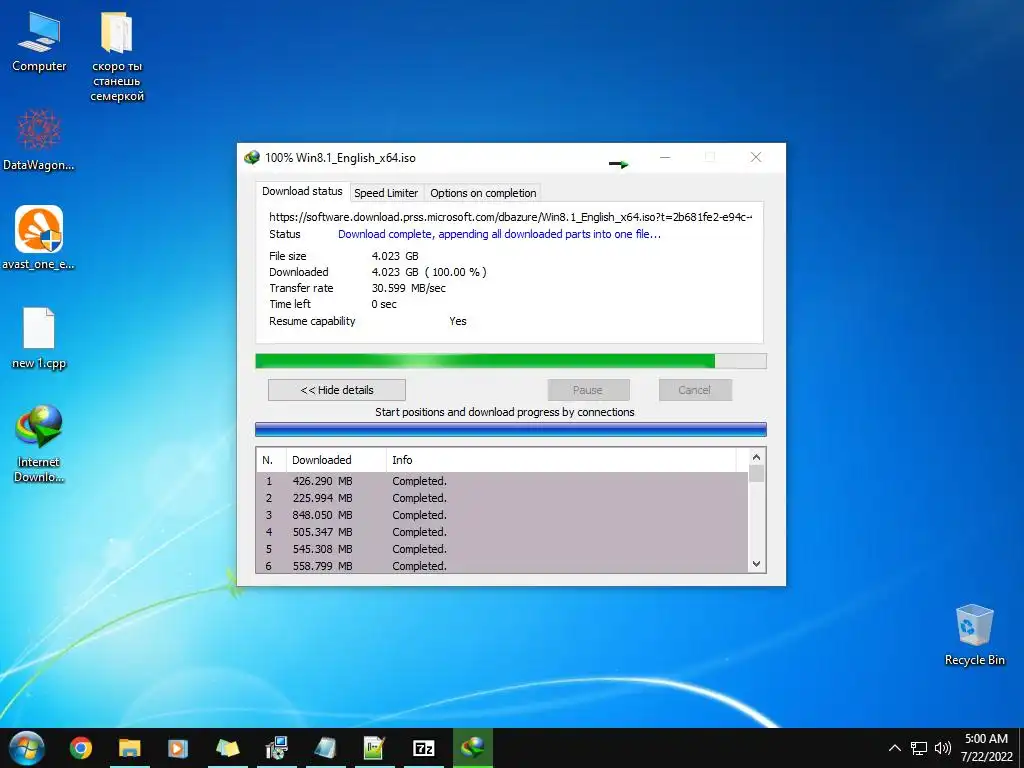Click the Transfer rate value 30.599 MB/sec
Viewport: 1024px width, 768px height.
[409, 288]
